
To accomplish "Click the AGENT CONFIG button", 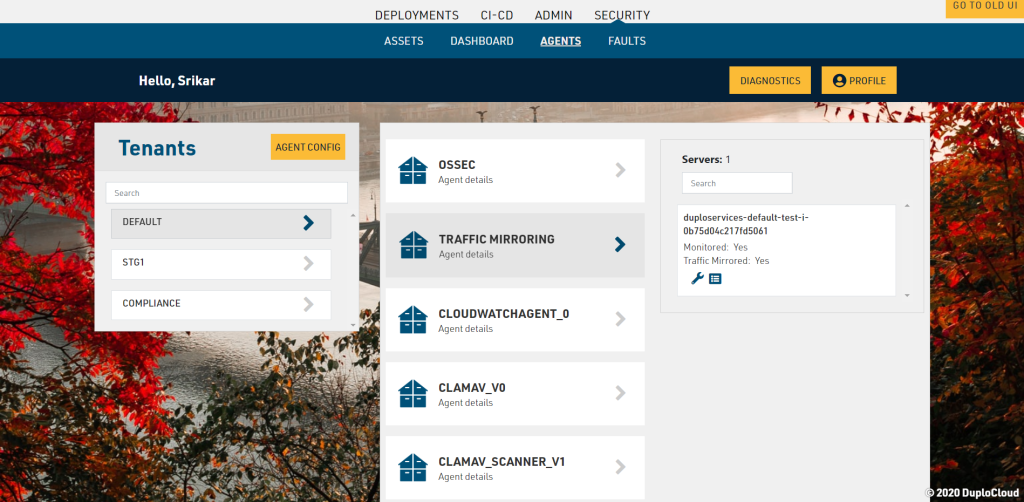I will coord(308,147).
